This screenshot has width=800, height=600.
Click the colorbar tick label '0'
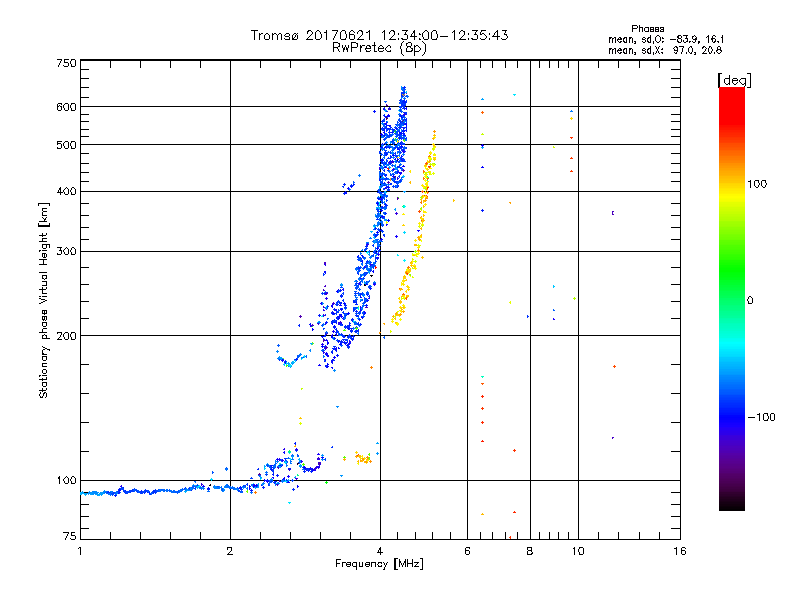click(750, 301)
